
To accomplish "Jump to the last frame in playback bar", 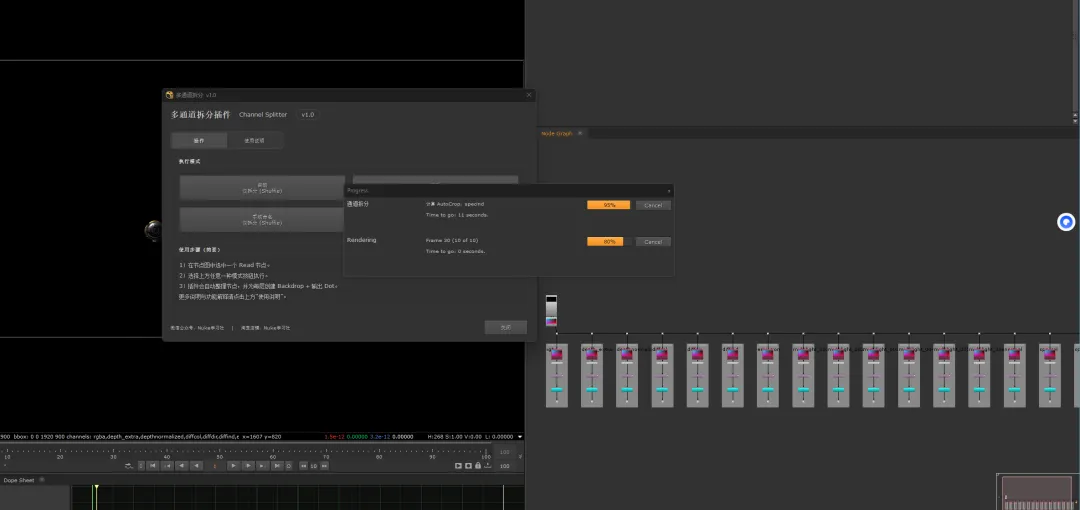I will click(277, 466).
